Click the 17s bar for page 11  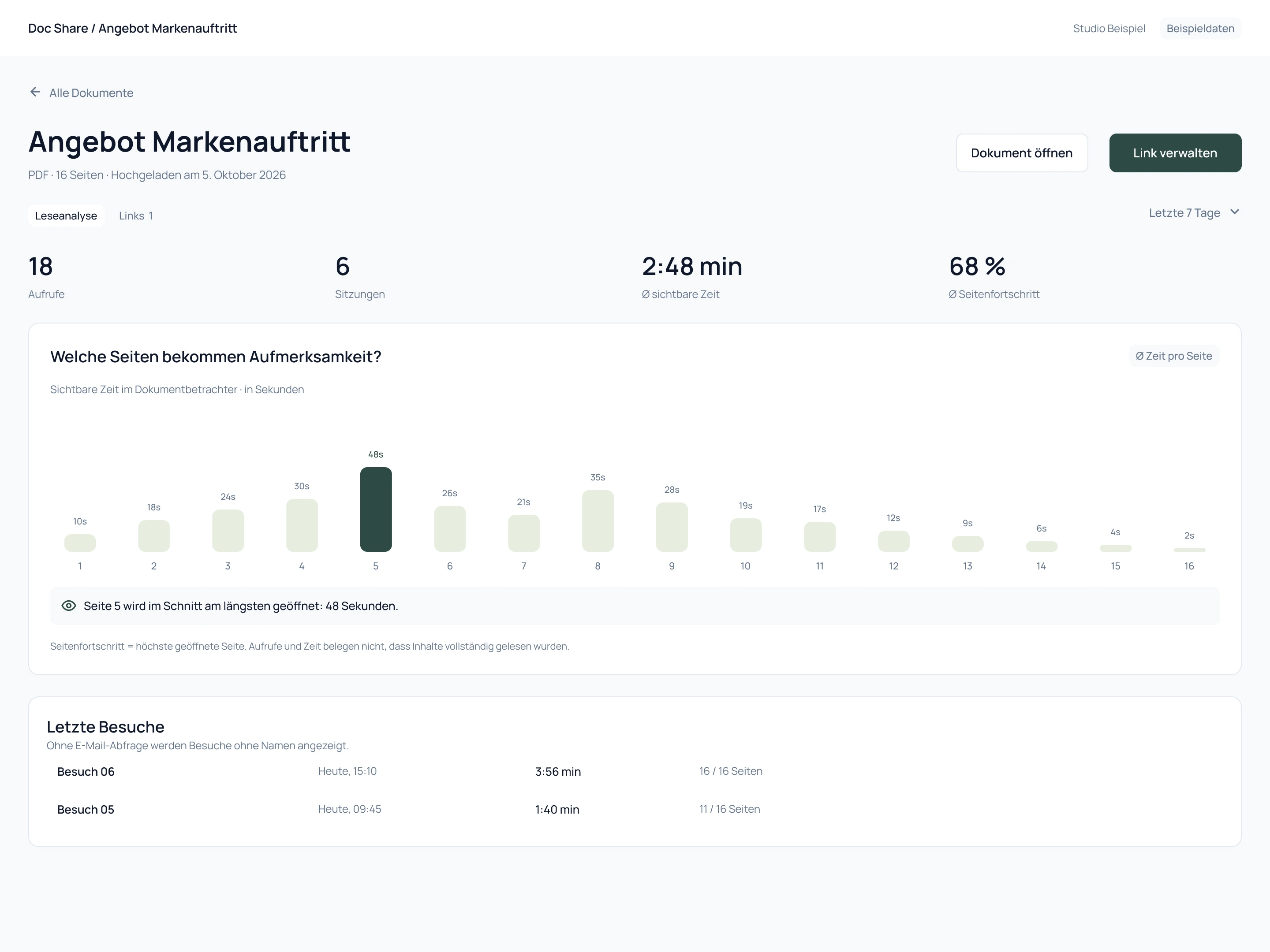click(820, 537)
